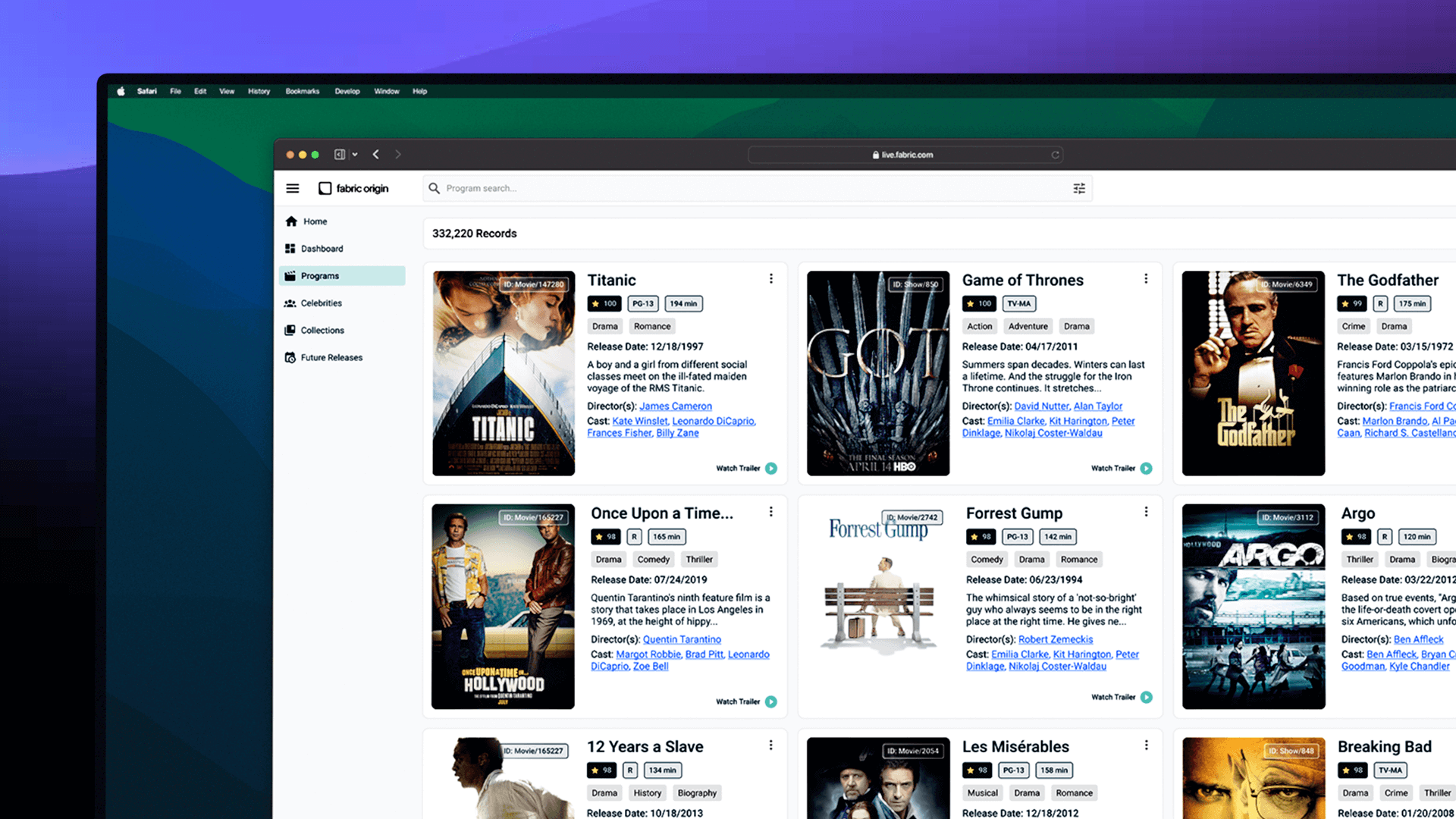Click The Godfather Crime tag
Screen dimensions: 1456x819
coord(1353,327)
